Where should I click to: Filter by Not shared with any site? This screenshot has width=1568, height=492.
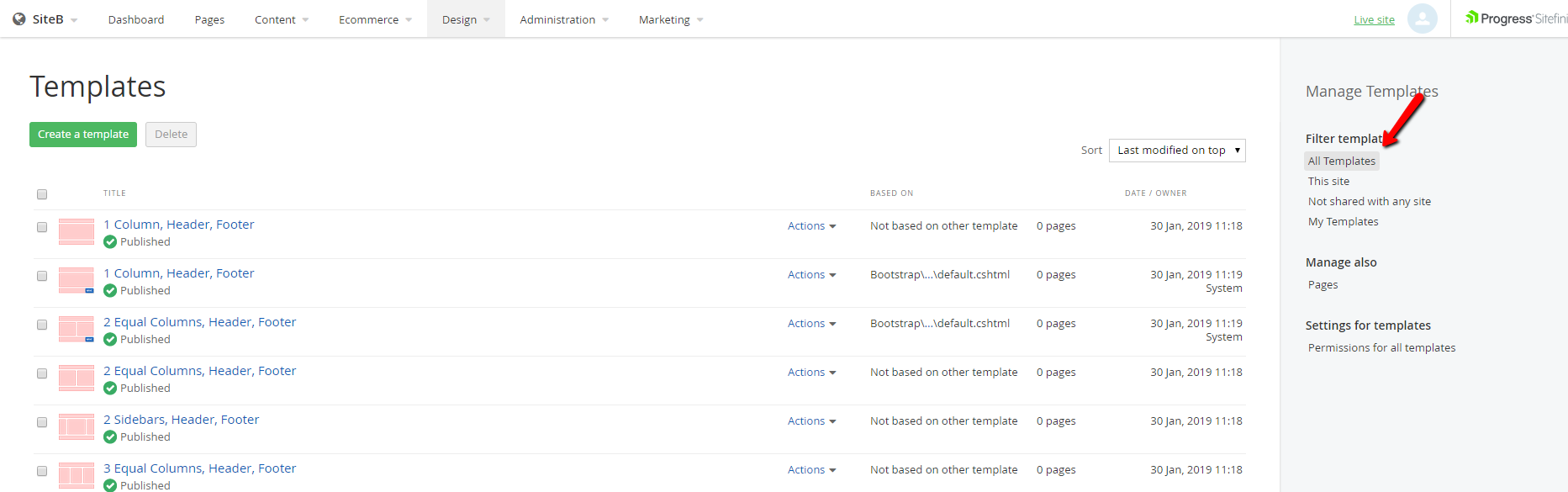point(1369,202)
